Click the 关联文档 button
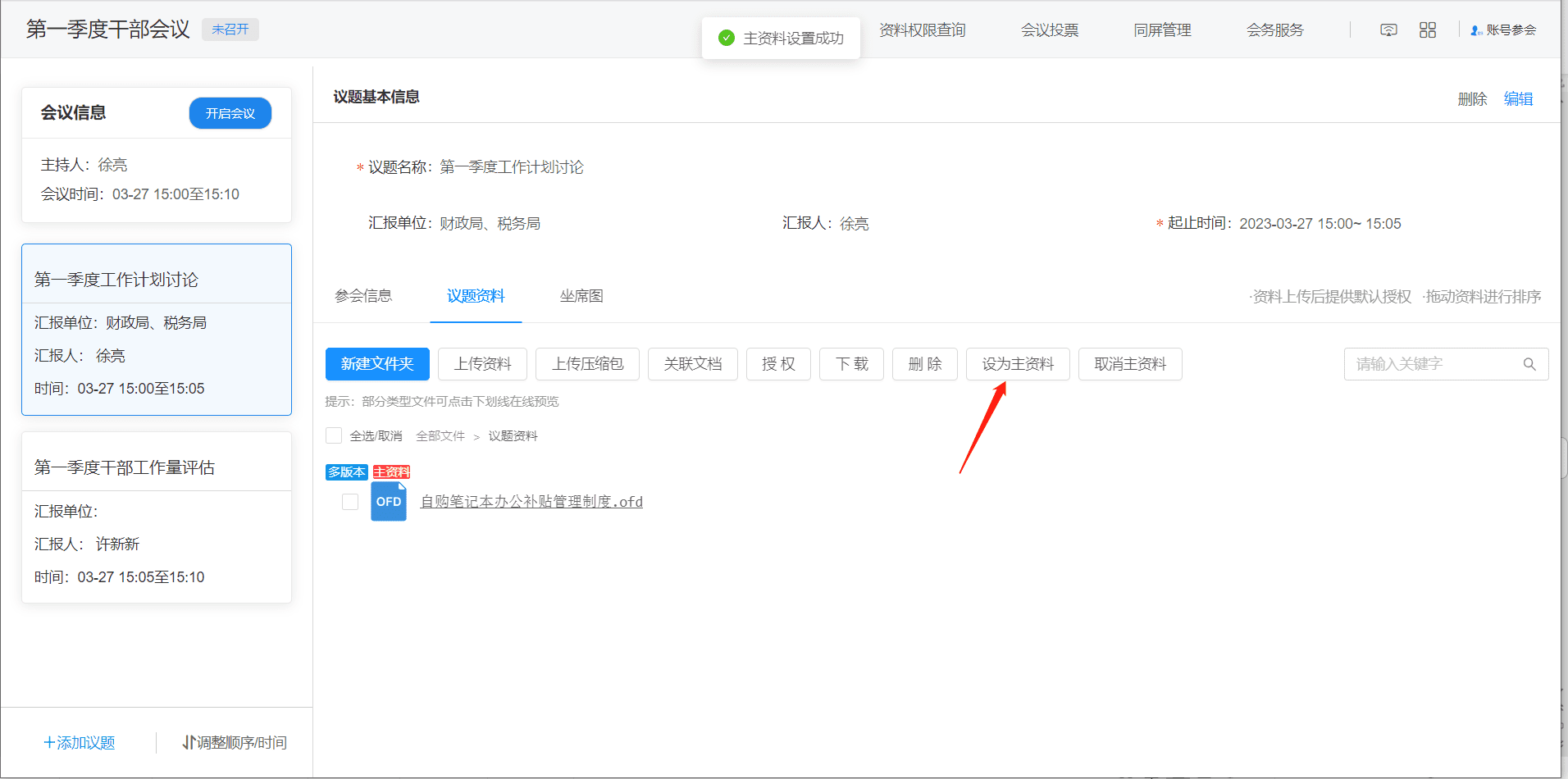 coord(693,364)
